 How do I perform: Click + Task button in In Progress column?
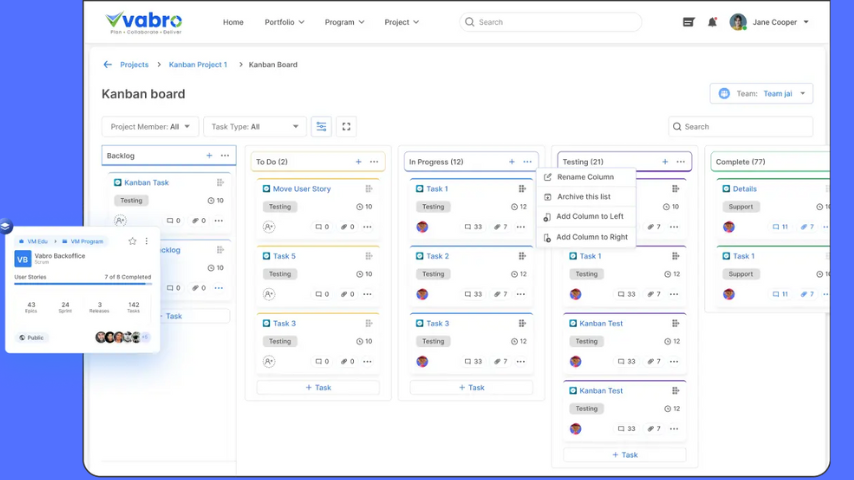pos(471,387)
